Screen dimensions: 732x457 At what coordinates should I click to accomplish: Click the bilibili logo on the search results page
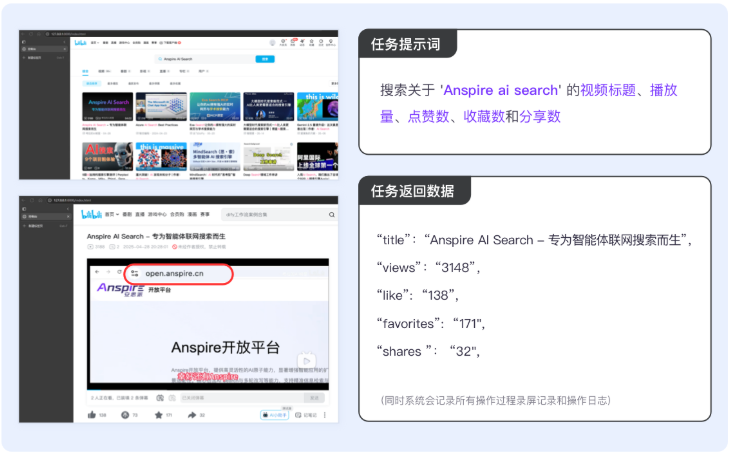tap(80, 43)
